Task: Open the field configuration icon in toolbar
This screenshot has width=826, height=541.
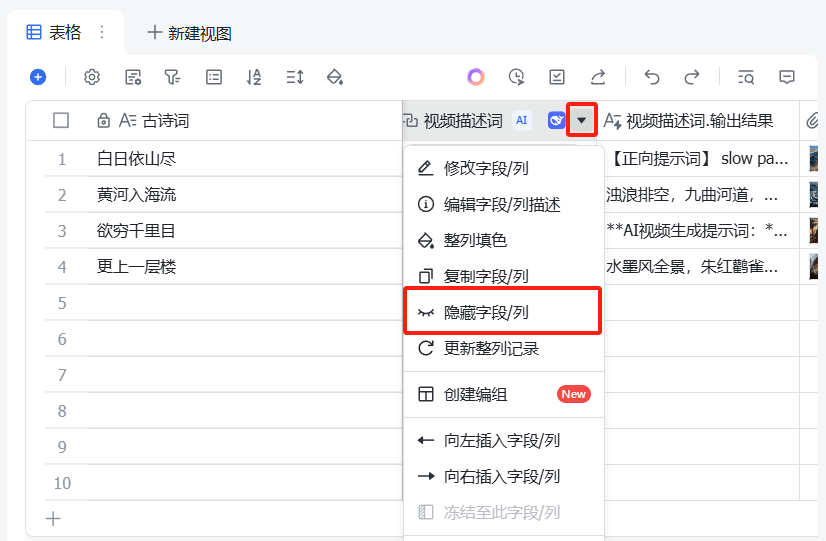Action: pos(133,77)
